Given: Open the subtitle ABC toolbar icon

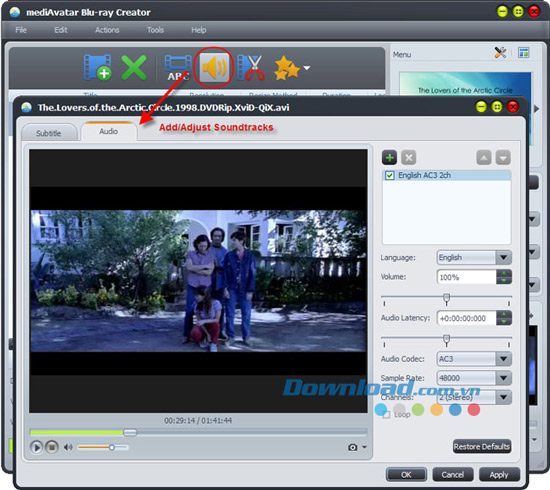Looking at the screenshot, I should coord(178,67).
